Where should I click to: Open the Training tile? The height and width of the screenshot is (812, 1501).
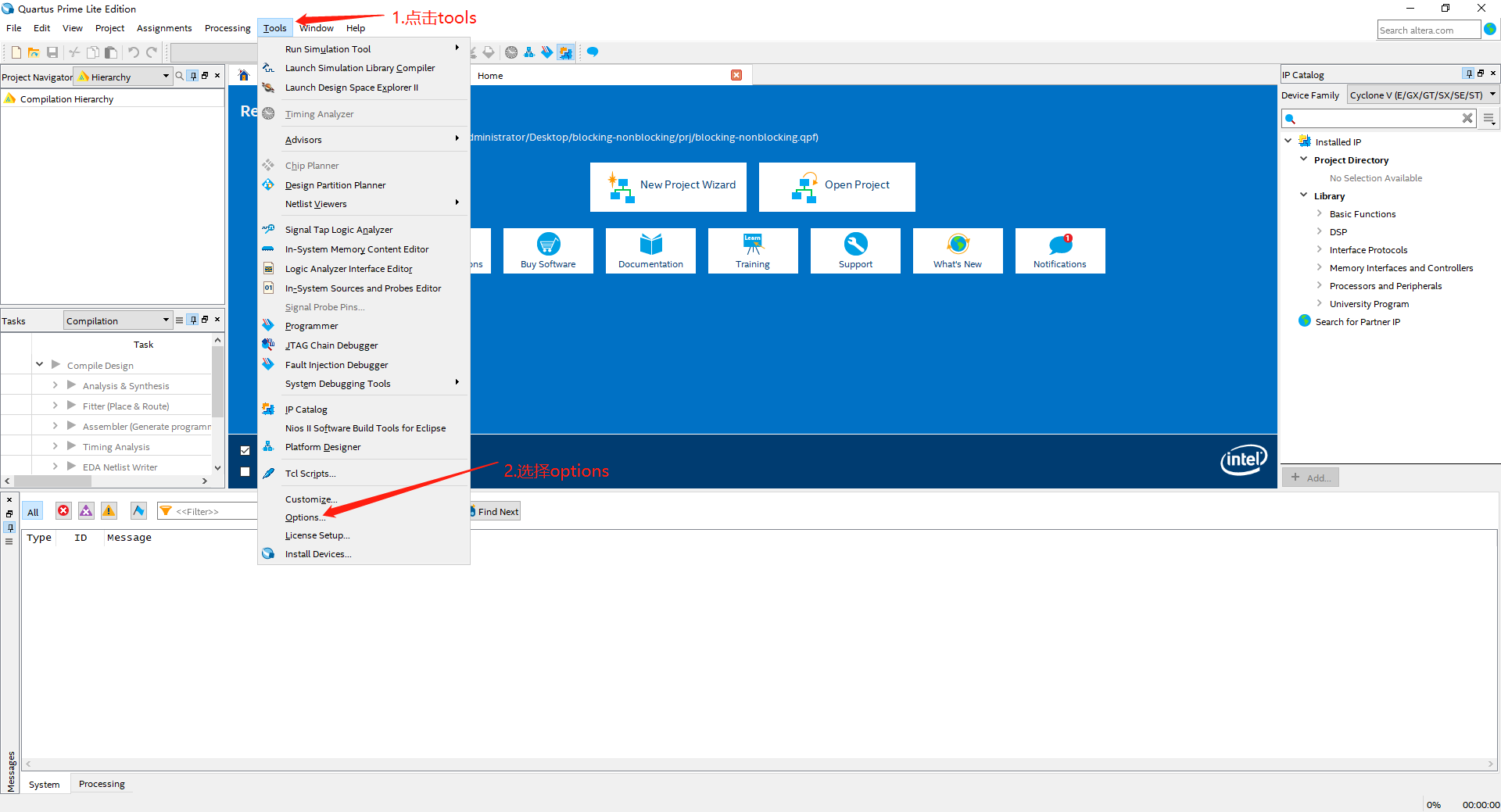(x=753, y=251)
